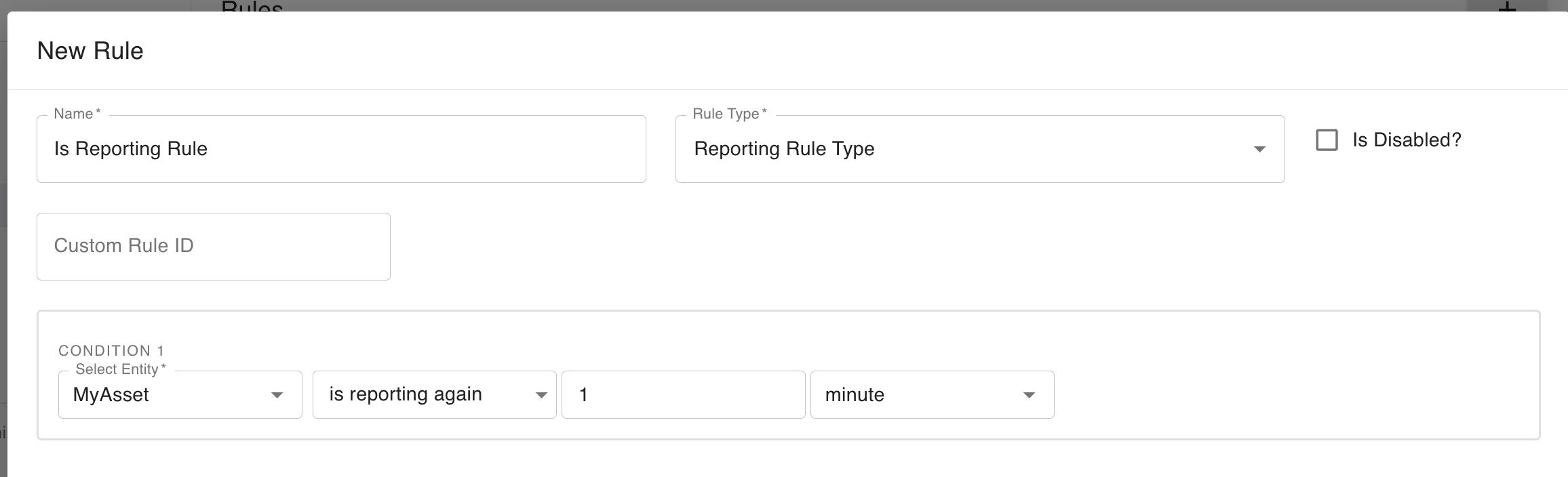Click the Rule Type dropdown arrow icon

[1259, 149]
